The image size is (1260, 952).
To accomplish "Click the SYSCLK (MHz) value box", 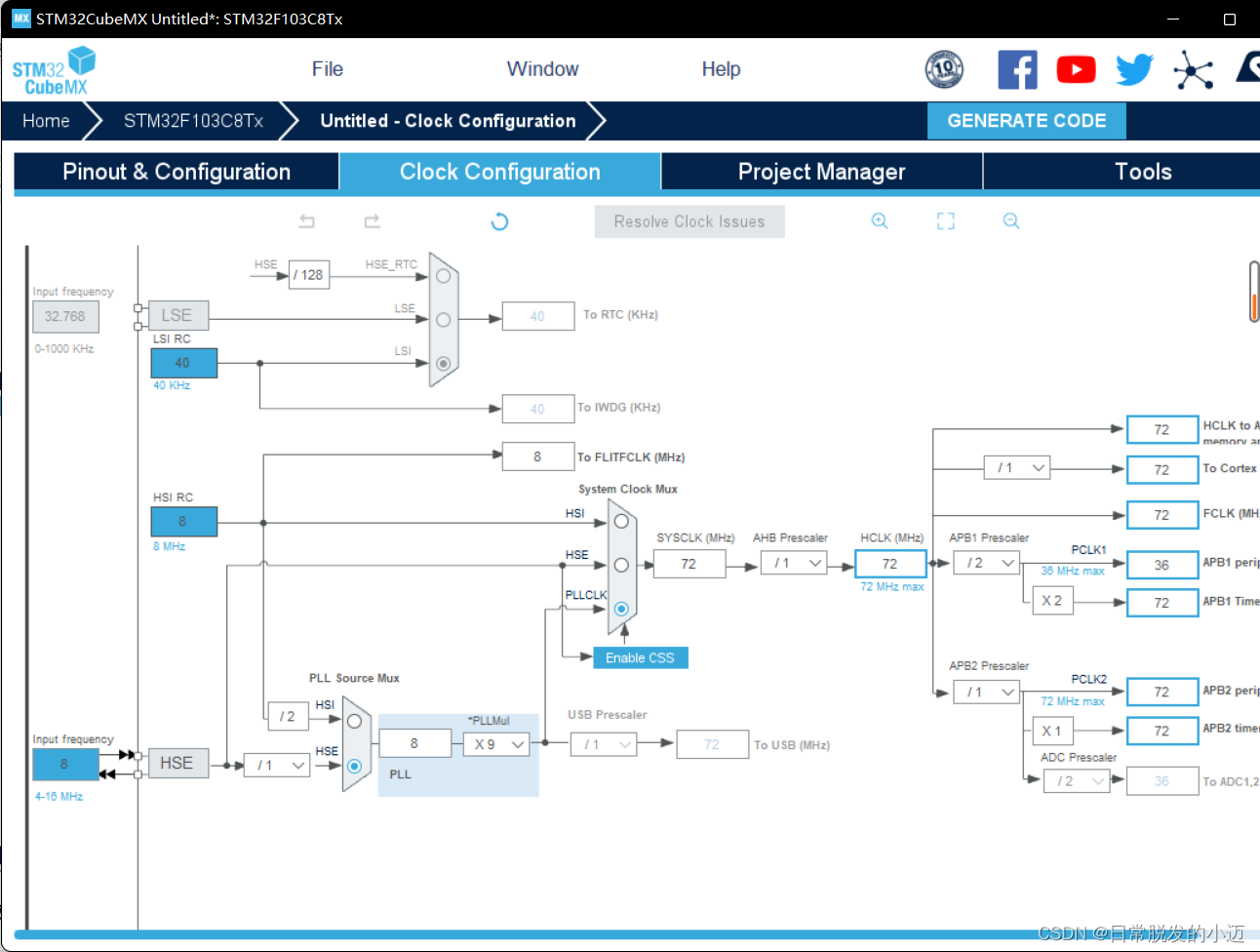I will coord(689,564).
